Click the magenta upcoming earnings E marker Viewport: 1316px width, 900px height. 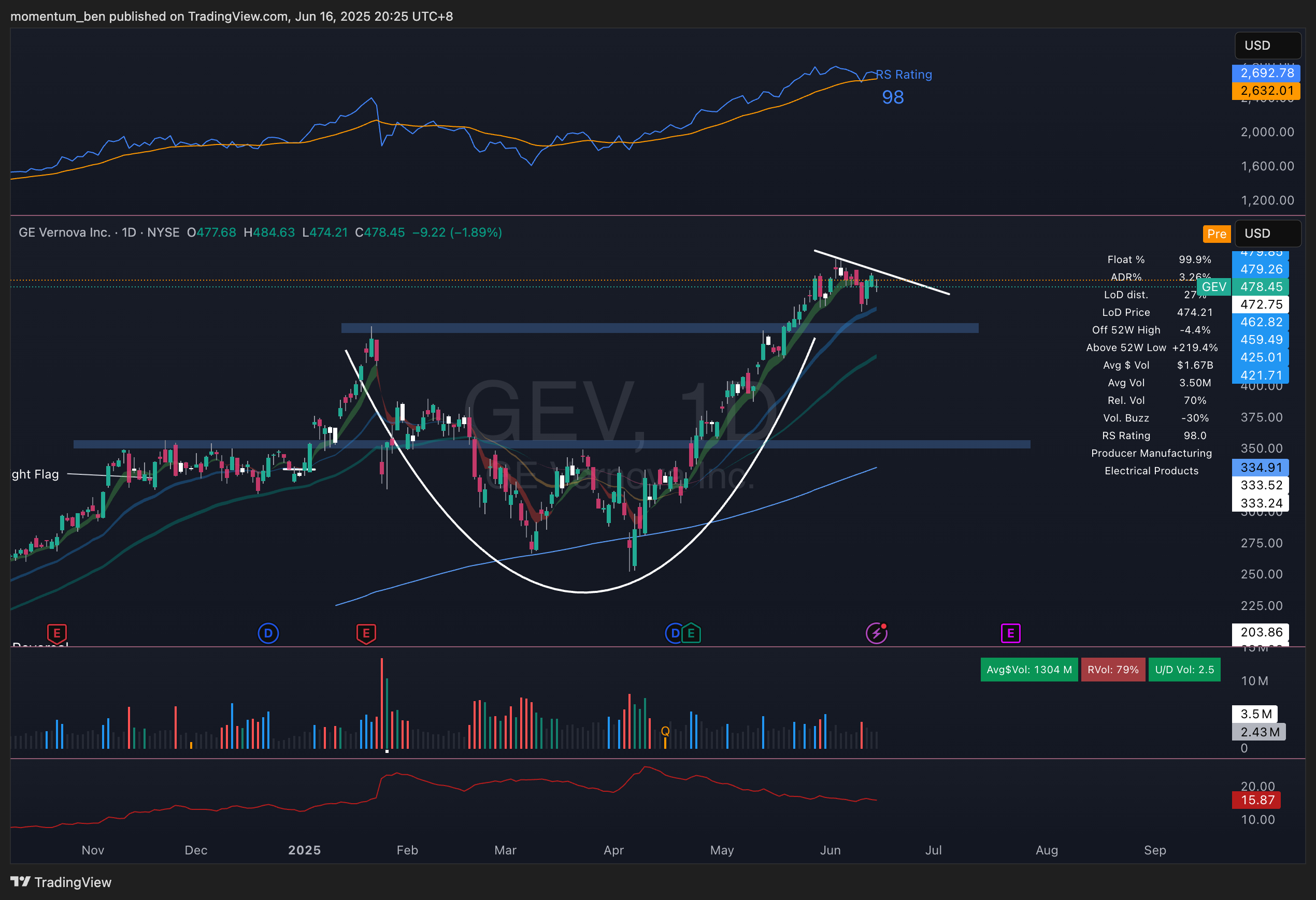(1010, 633)
